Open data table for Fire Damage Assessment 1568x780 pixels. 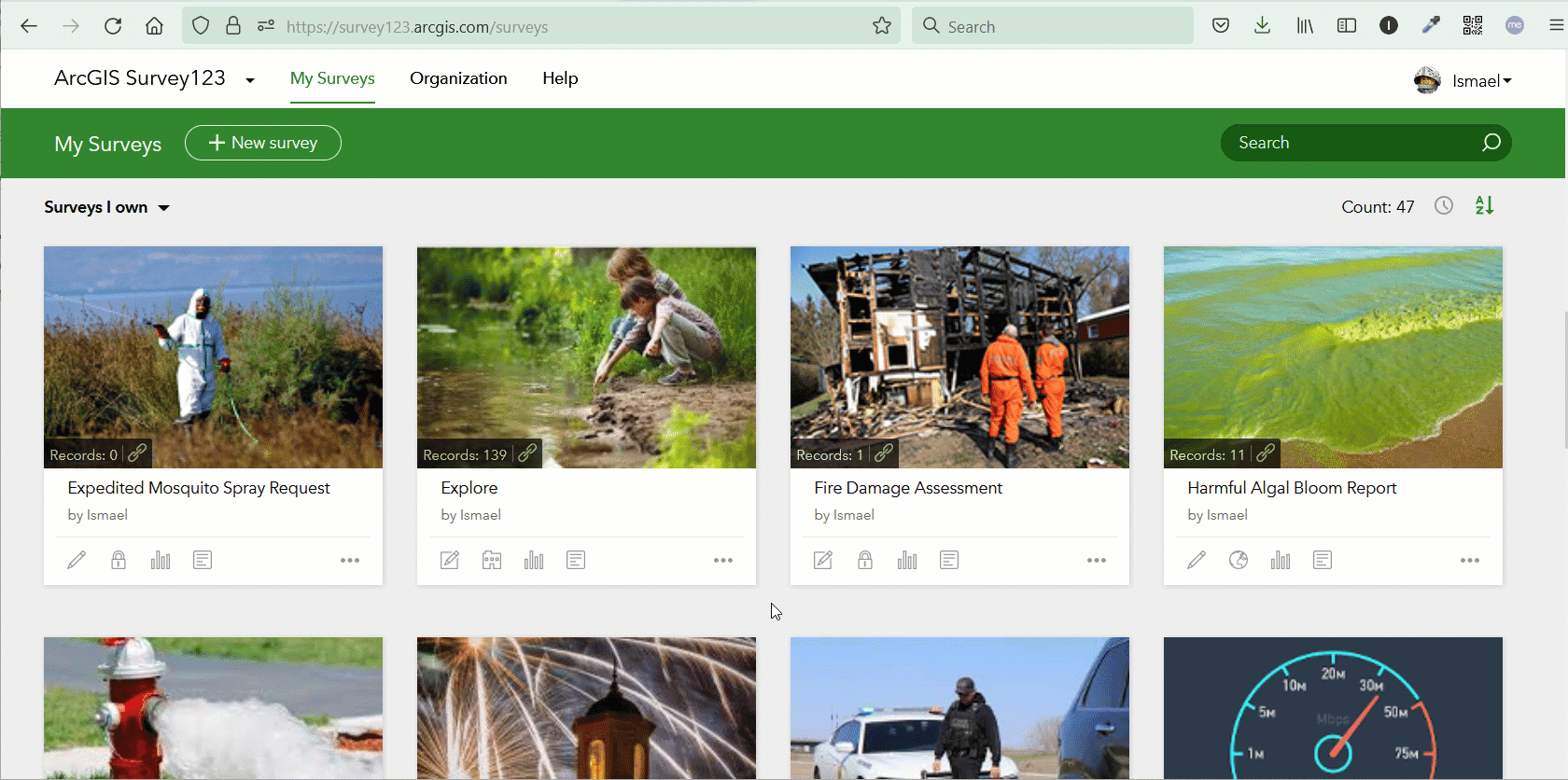point(949,560)
